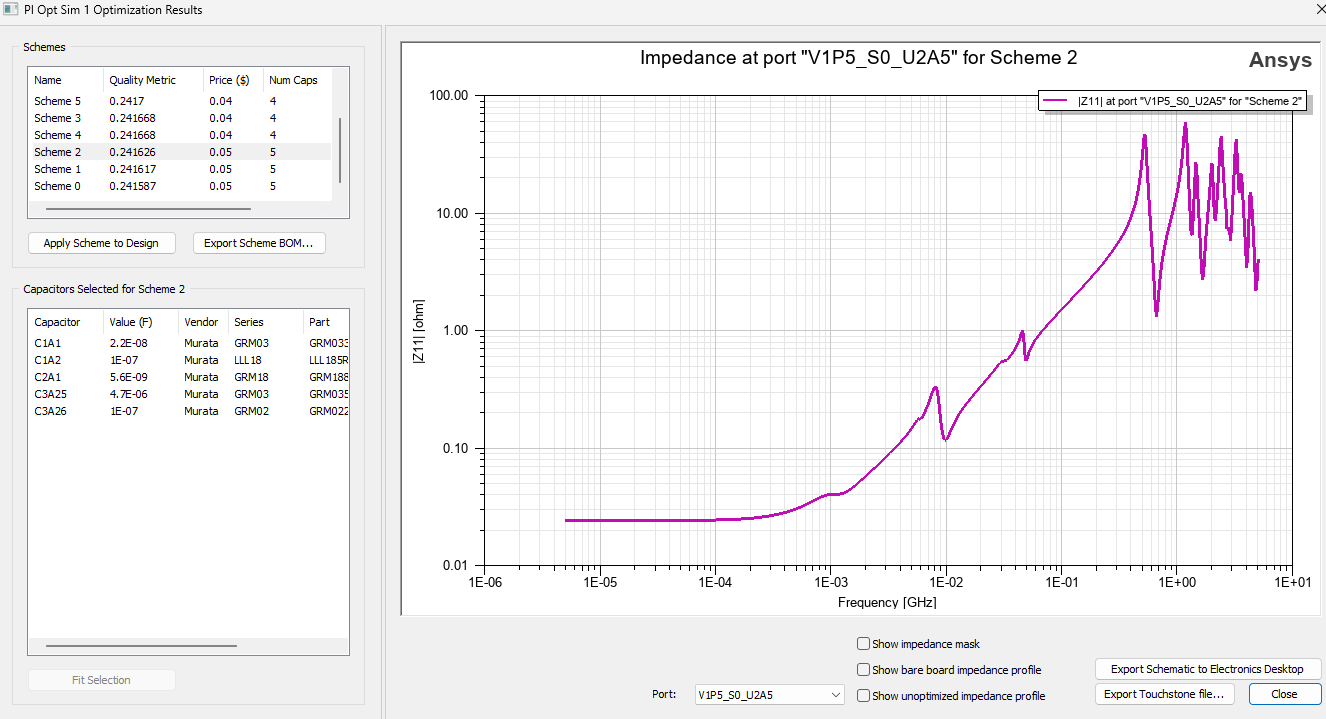Select capacitor C3A25 row
The image size is (1326, 719).
[x=50, y=394]
